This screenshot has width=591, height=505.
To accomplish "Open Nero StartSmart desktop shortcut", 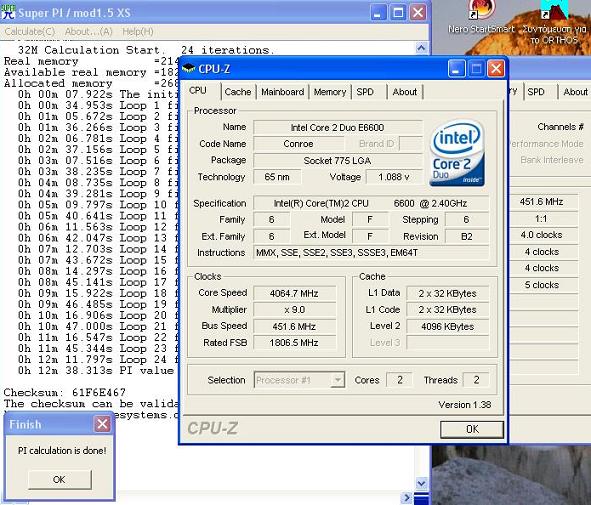I will 481,18.
